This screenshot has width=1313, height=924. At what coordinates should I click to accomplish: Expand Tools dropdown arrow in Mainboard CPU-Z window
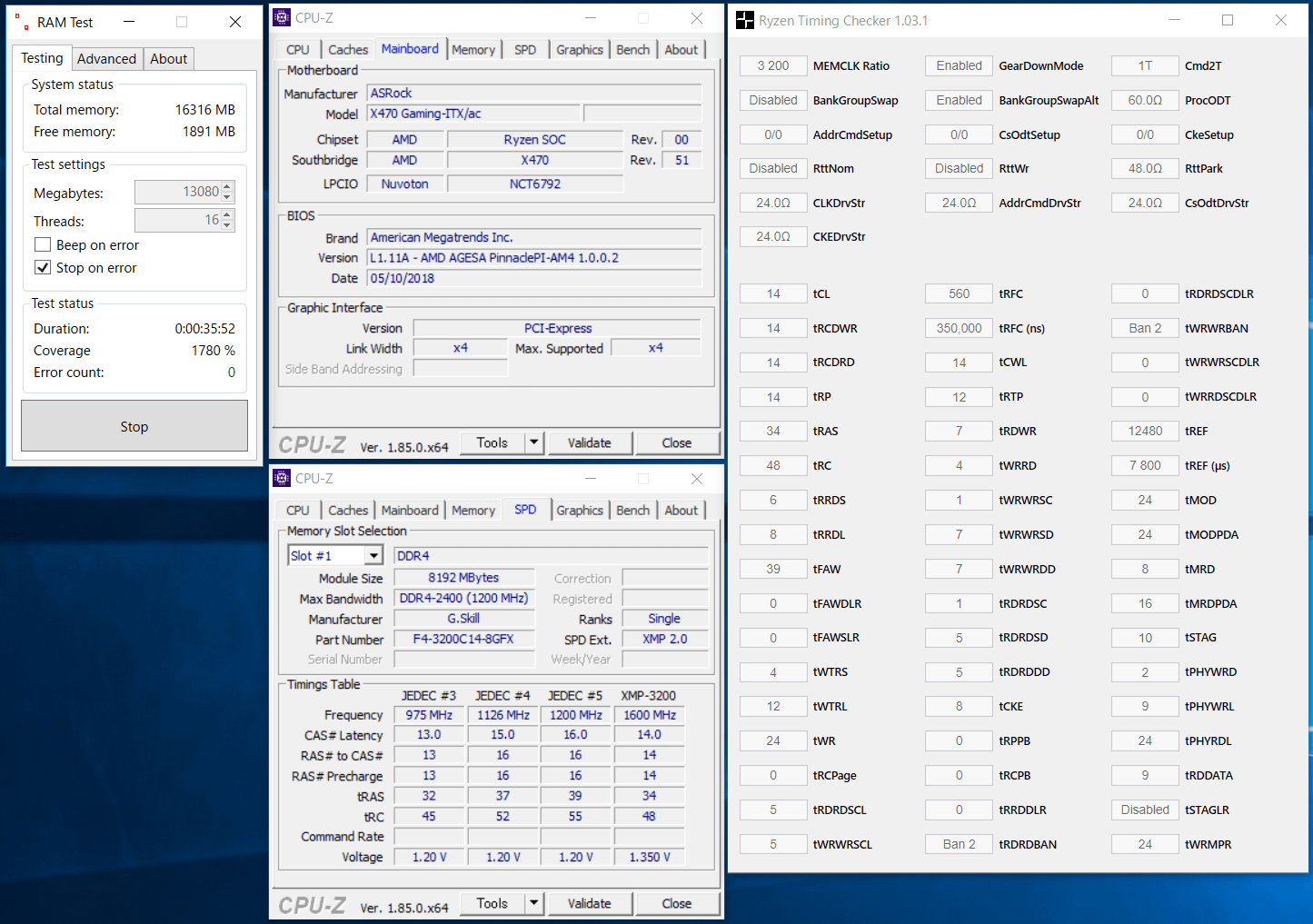(x=534, y=442)
